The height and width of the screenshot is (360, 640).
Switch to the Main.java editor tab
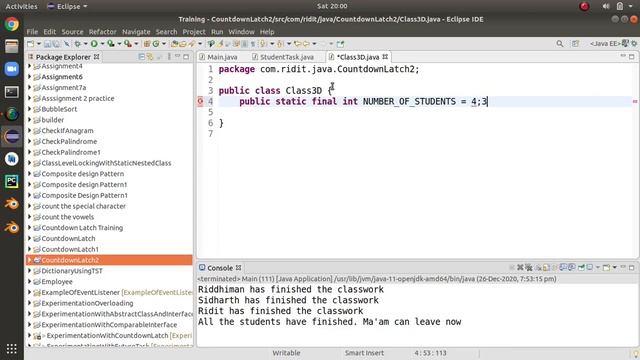coord(218,57)
